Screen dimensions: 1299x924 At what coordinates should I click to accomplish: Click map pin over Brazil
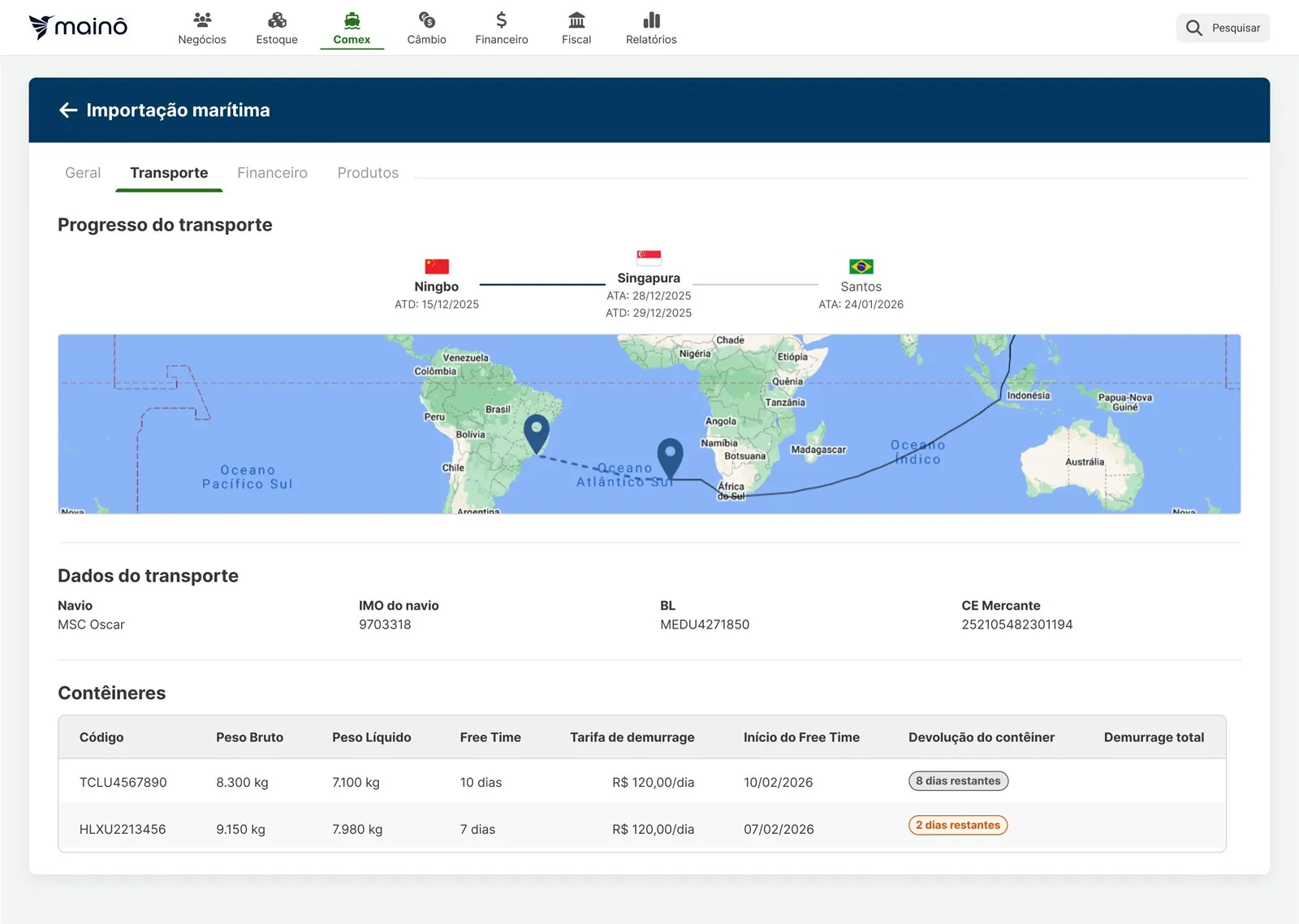(537, 434)
